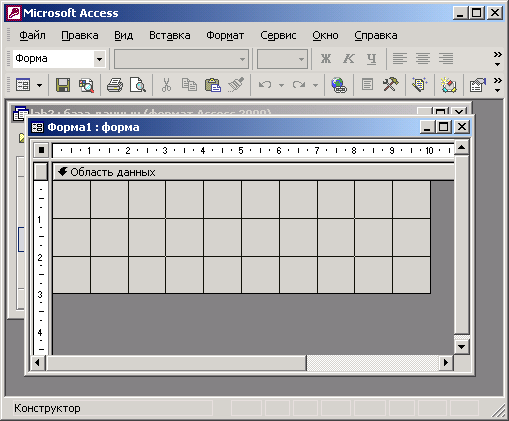The image size is (509, 421).
Task: Open the Формат menu
Action: coord(225,35)
